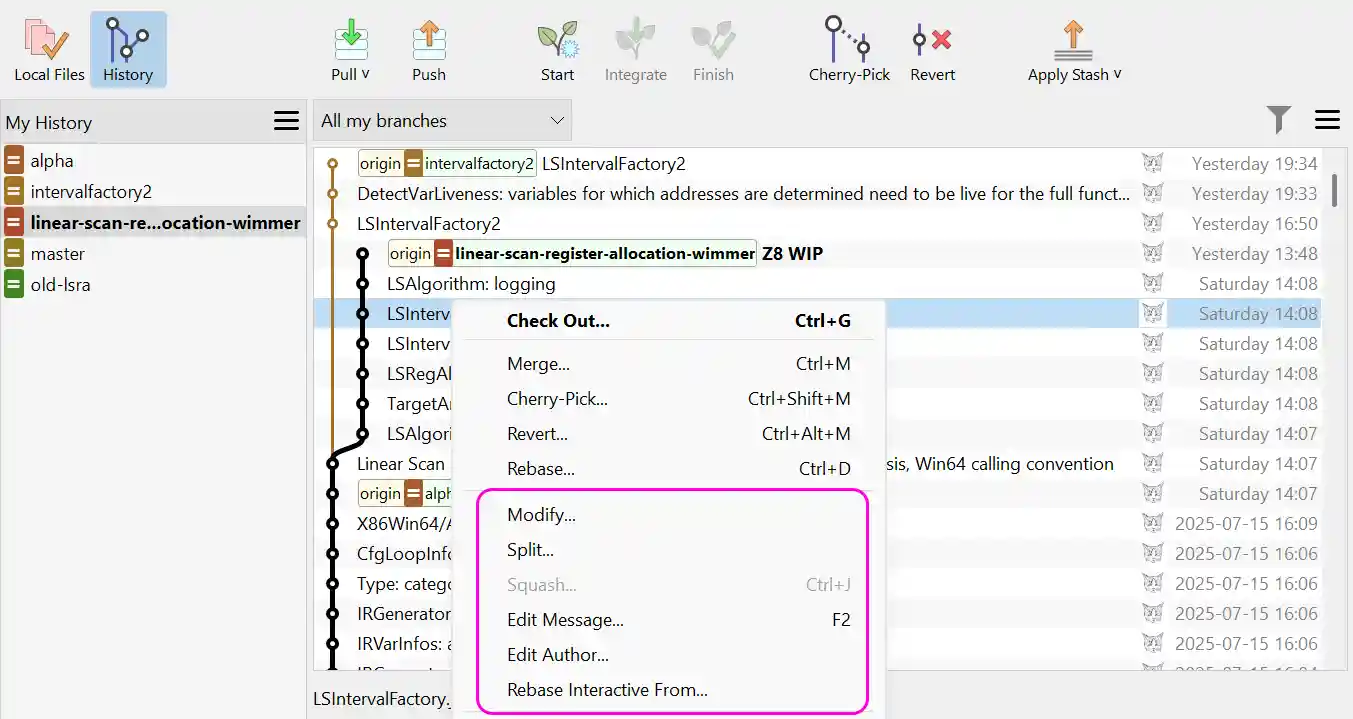The width and height of the screenshot is (1353, 719).
Task: Select Edit Message in the context menu
Action: (566, 619)
